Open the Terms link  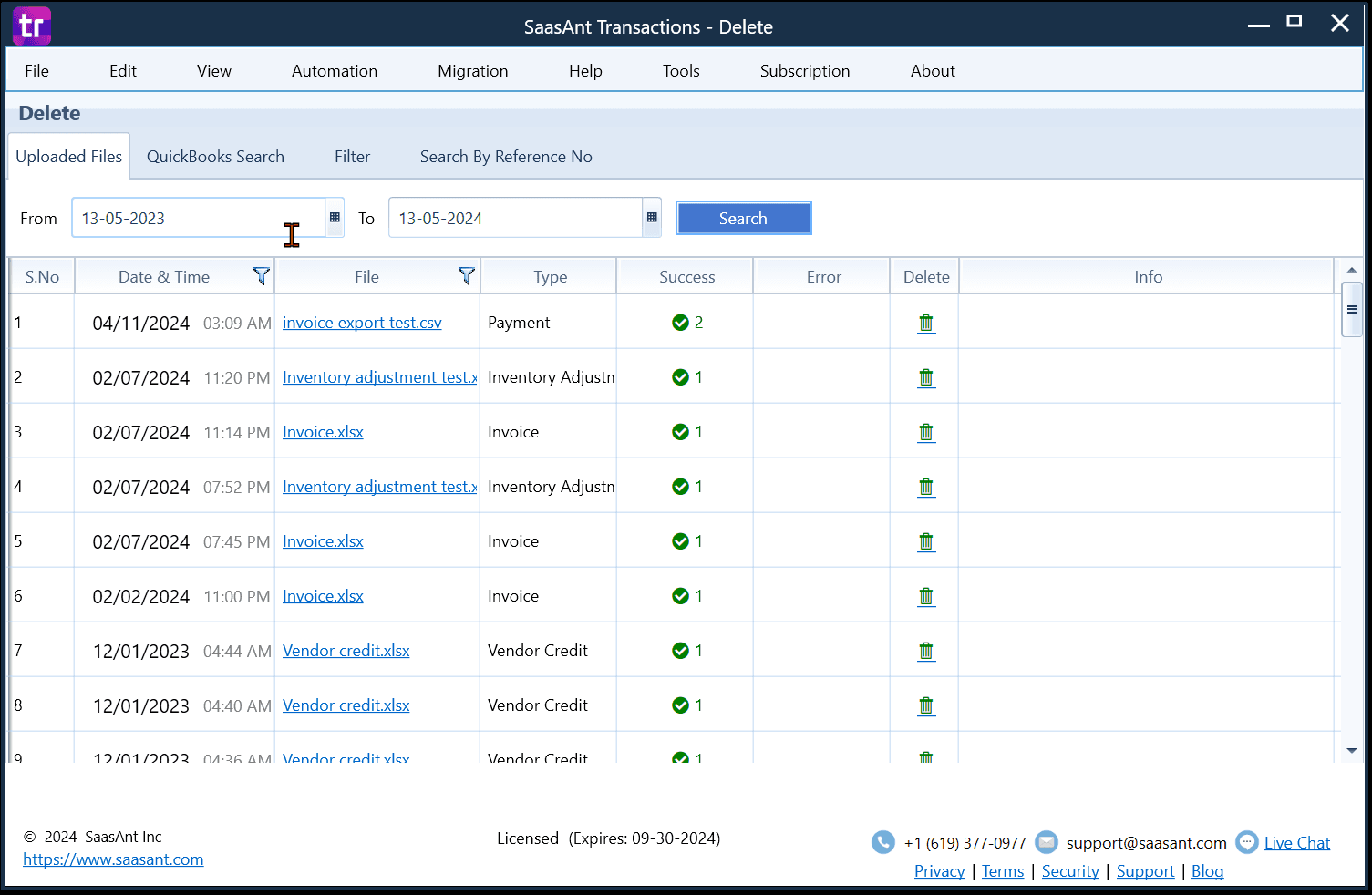[x=1003, y=871]
